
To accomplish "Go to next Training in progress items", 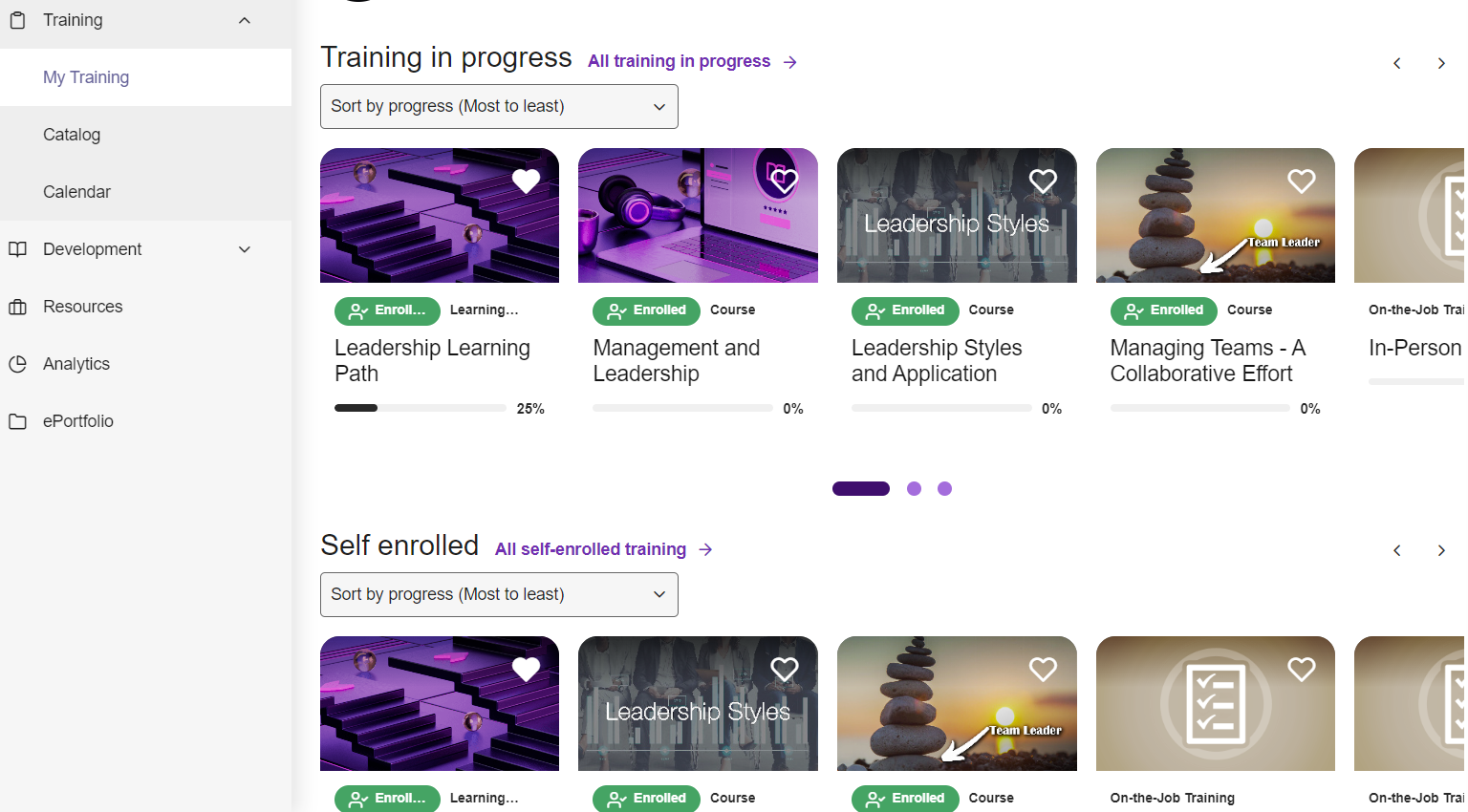I will (1441, 63).
